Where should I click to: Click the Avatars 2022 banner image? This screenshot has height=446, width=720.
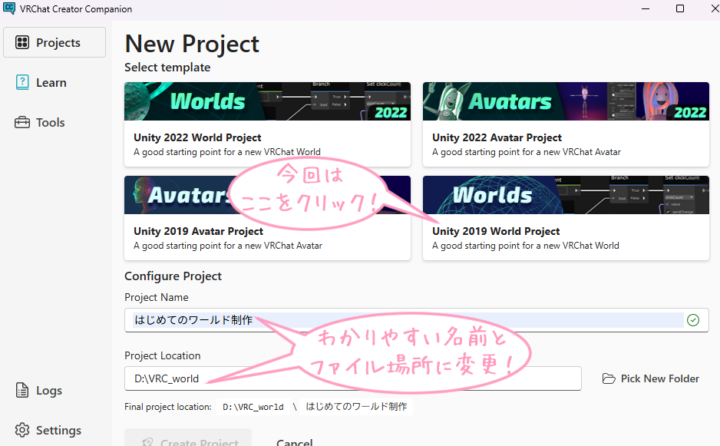[x=566, y=102]
